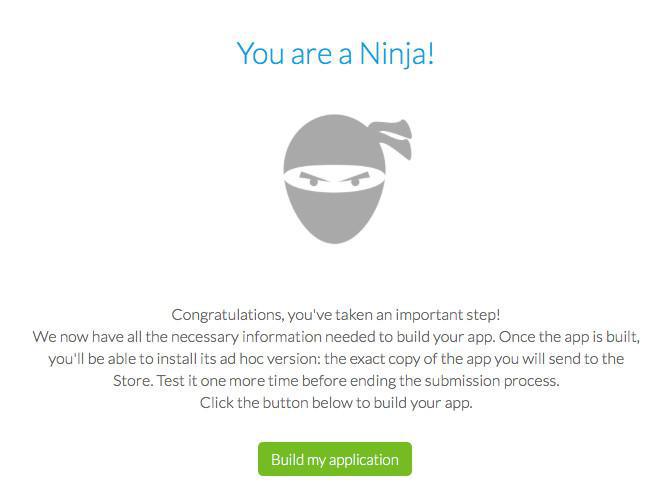Viewport: 666px width, 490px height.
Task: Click the word "Store" in the paragraph
Action: (132, 381)
